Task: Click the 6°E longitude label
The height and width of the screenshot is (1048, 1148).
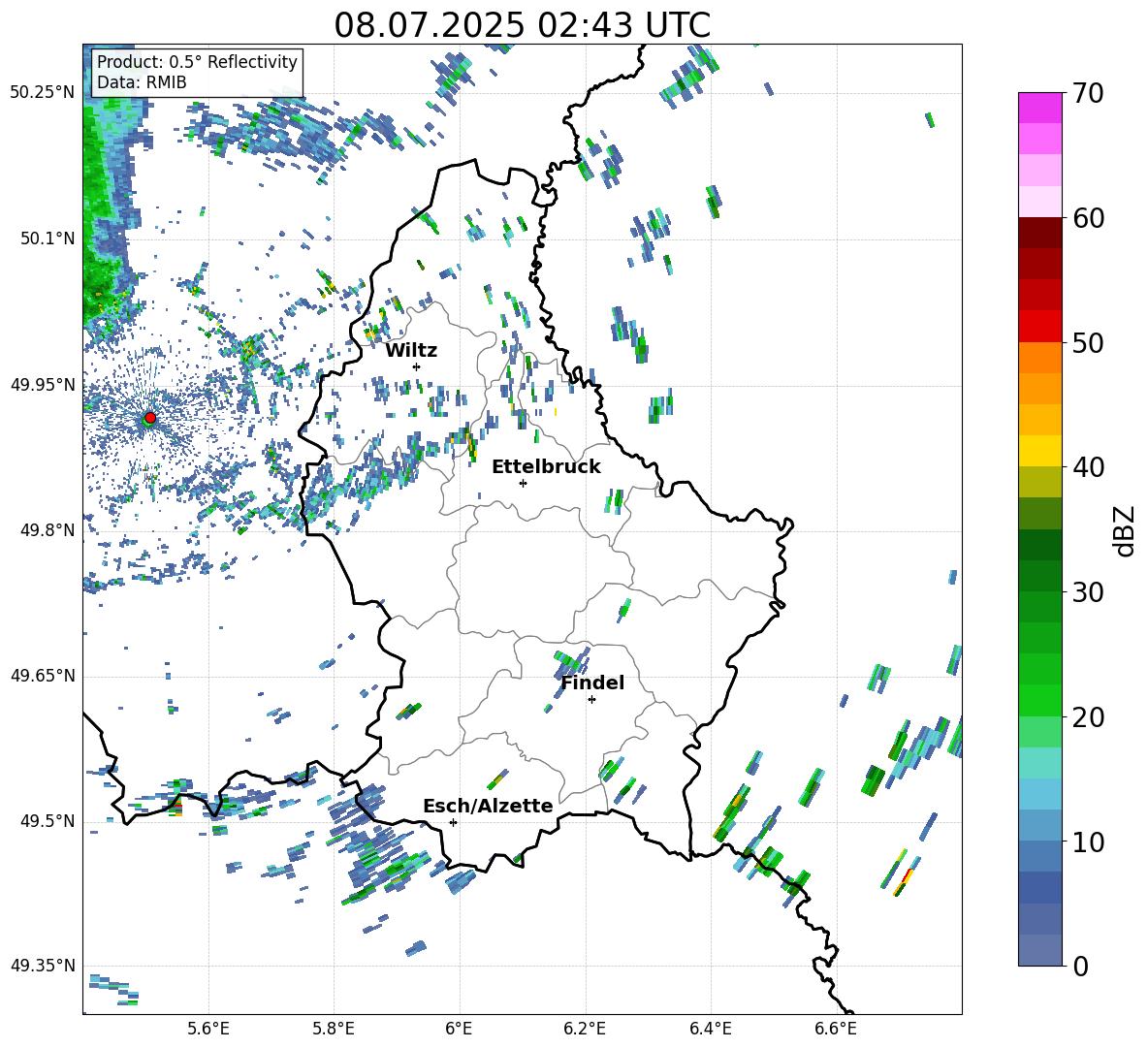Action: (x=459, y=1029)
